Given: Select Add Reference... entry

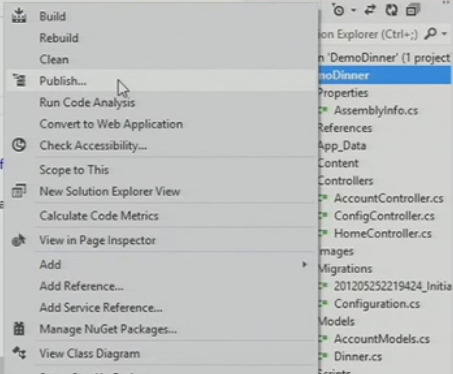Looking at the screenshot, I should (x=81, y=286).
